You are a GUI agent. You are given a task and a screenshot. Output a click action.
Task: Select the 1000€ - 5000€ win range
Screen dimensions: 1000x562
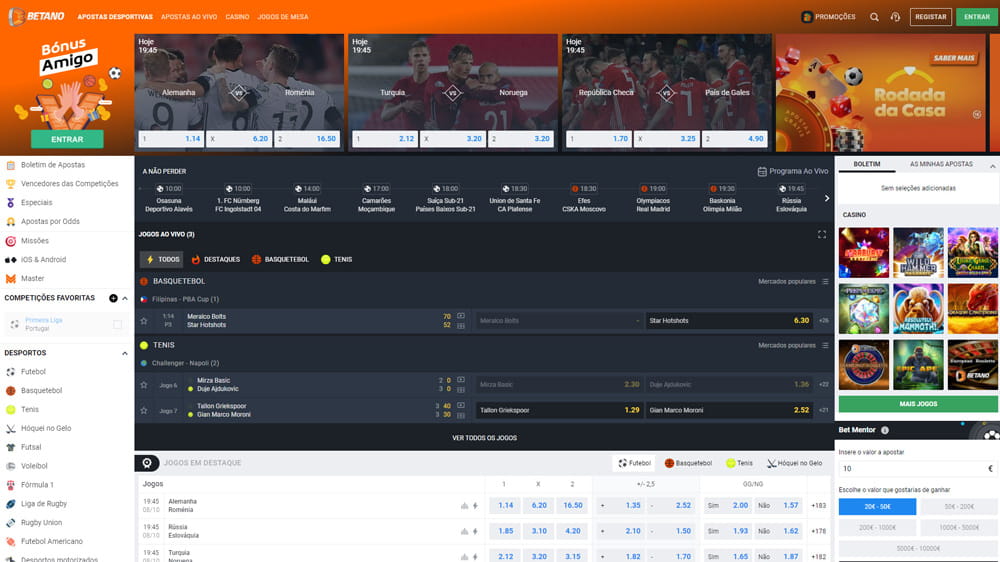[959, 528]
